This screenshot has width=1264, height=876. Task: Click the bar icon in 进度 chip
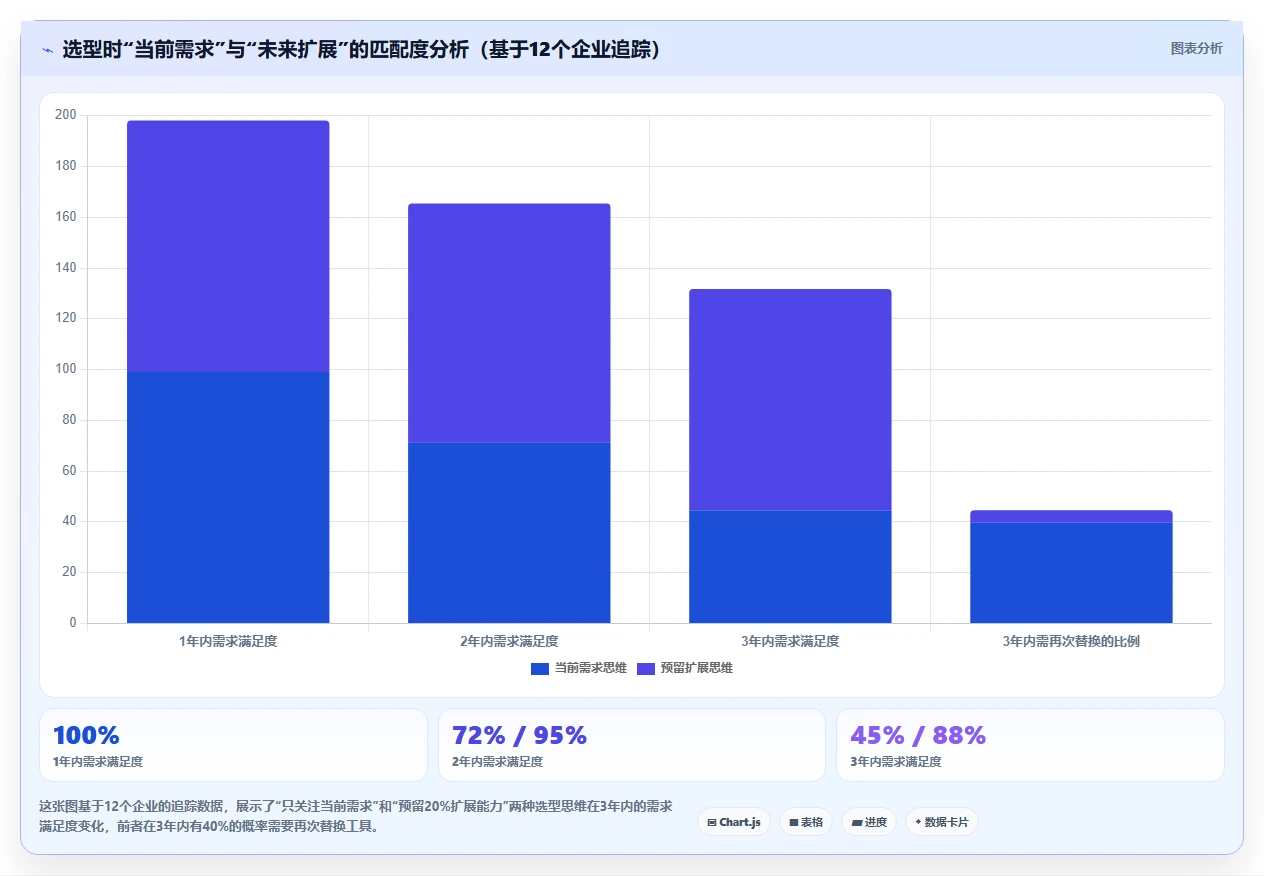click(856, 823)
